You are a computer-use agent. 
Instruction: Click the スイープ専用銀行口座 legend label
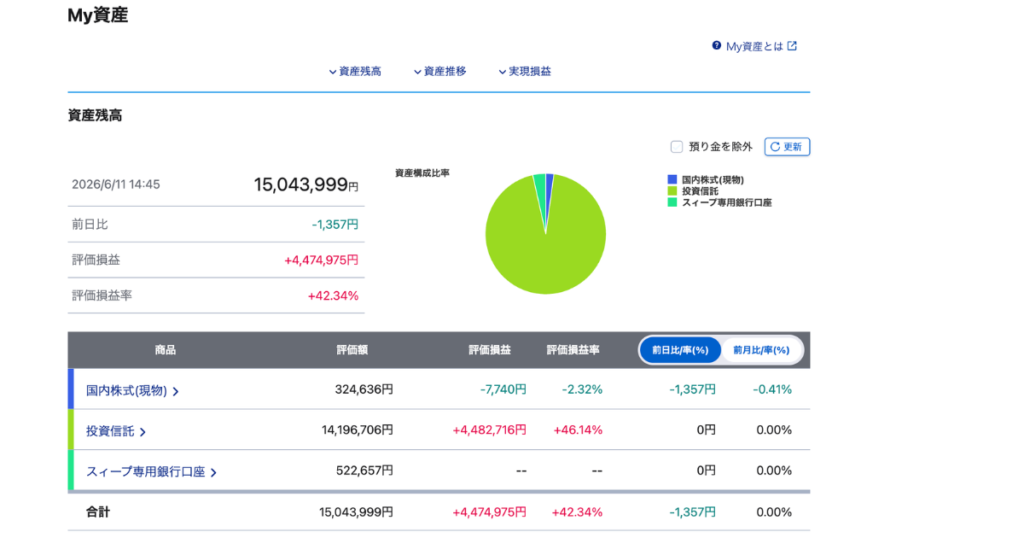pos(727,202)
